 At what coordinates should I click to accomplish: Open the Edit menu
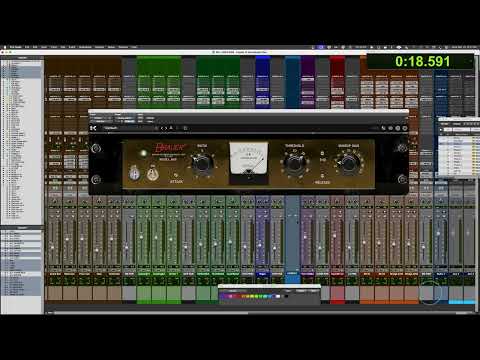(35, 47)
